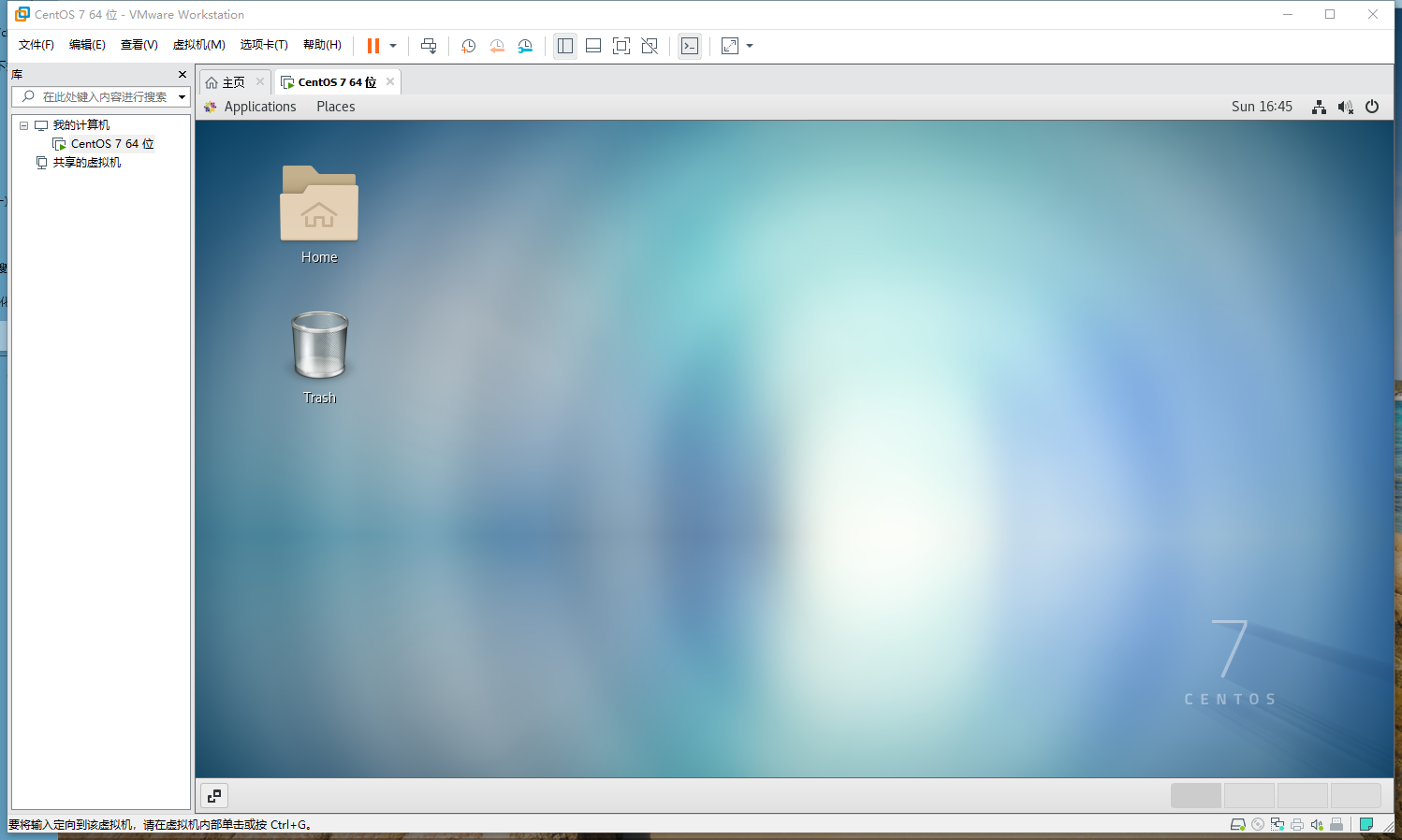Close the 库 library panel
The width and height of the screenshot is (1402, 840).
[x=183, y=75]
